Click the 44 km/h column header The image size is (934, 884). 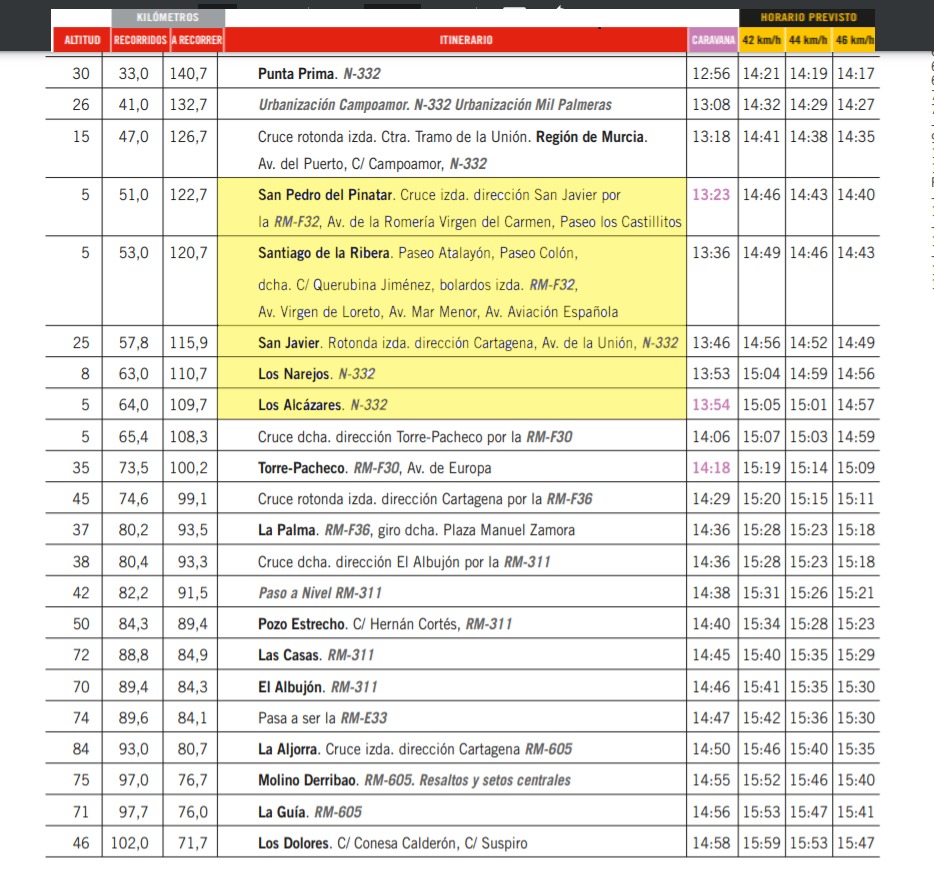click(x=808, y=40)
